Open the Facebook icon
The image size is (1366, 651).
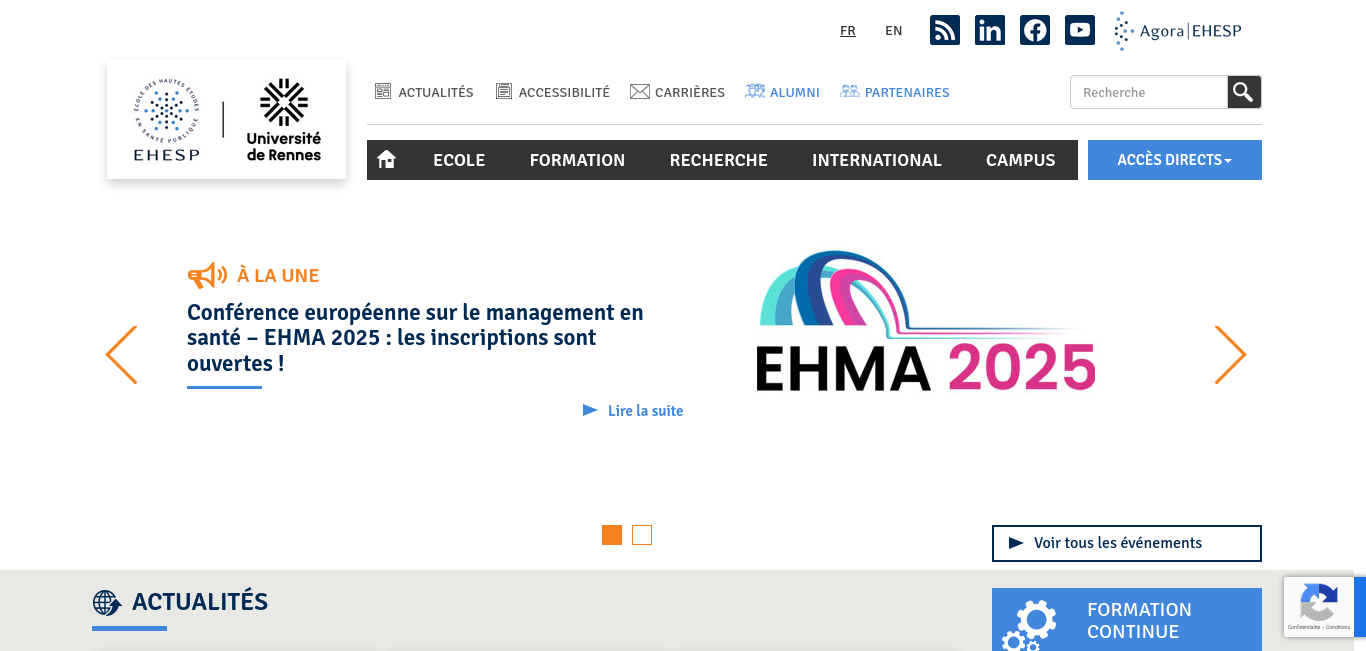1035,30
